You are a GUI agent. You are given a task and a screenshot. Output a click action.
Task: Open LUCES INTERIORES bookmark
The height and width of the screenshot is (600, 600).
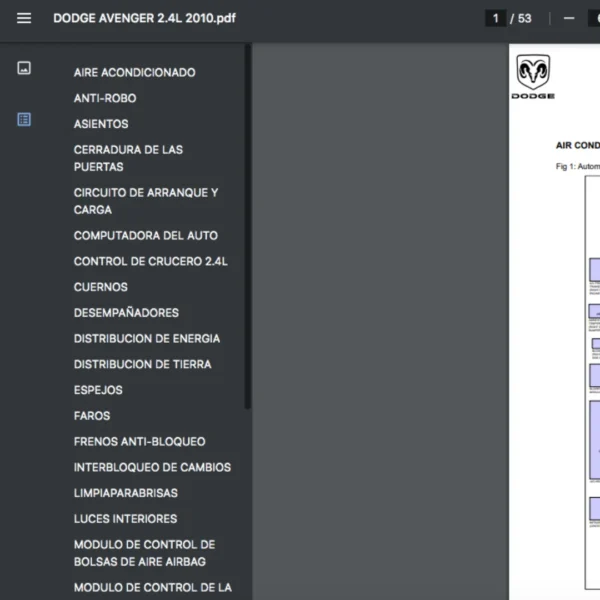[125, 518]
